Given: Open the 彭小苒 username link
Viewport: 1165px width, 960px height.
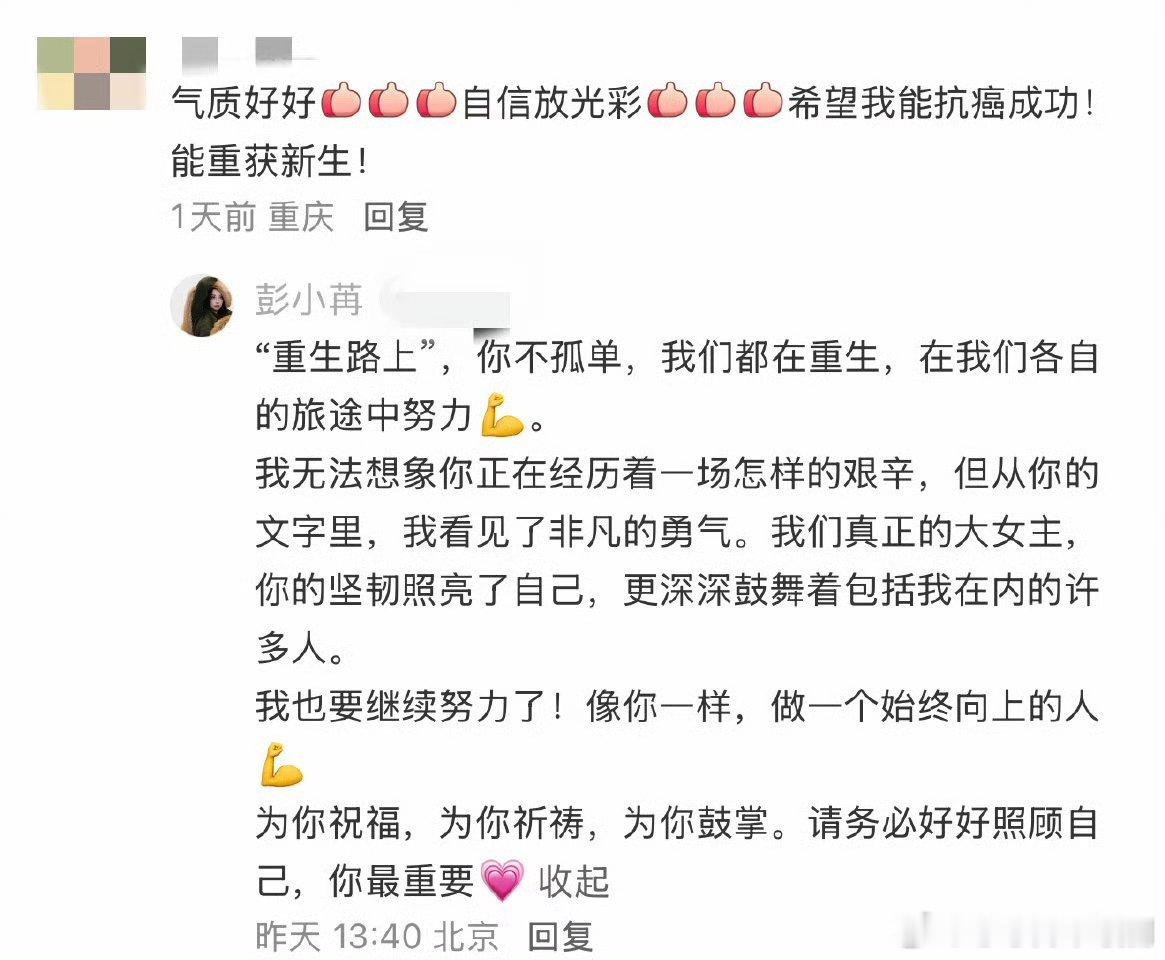Looking at the screenshot, I should [x=308, y=300].
